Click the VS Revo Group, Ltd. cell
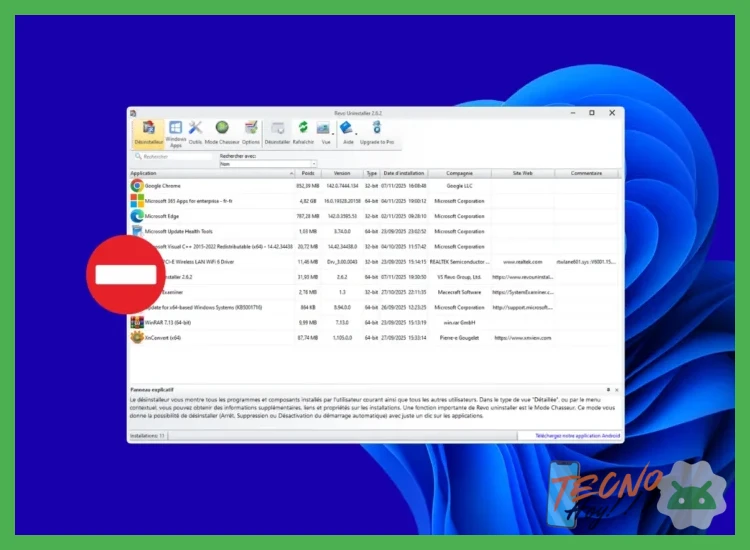750x550 pixels. 459,277
